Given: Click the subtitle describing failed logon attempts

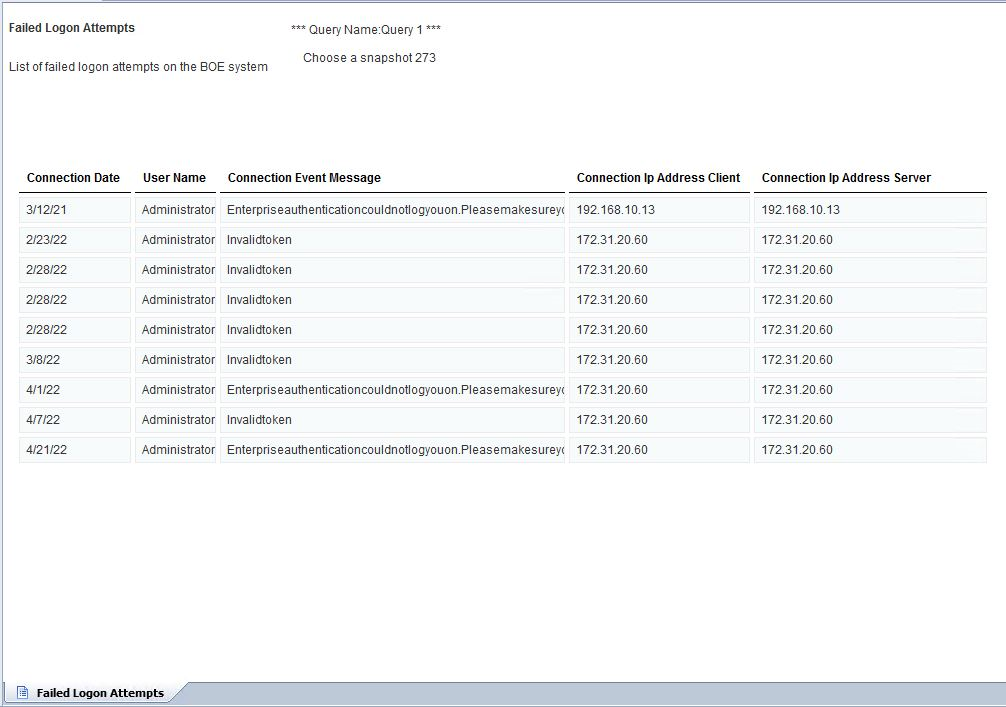Looking at the screenshot, I should [x=138, y=67].
